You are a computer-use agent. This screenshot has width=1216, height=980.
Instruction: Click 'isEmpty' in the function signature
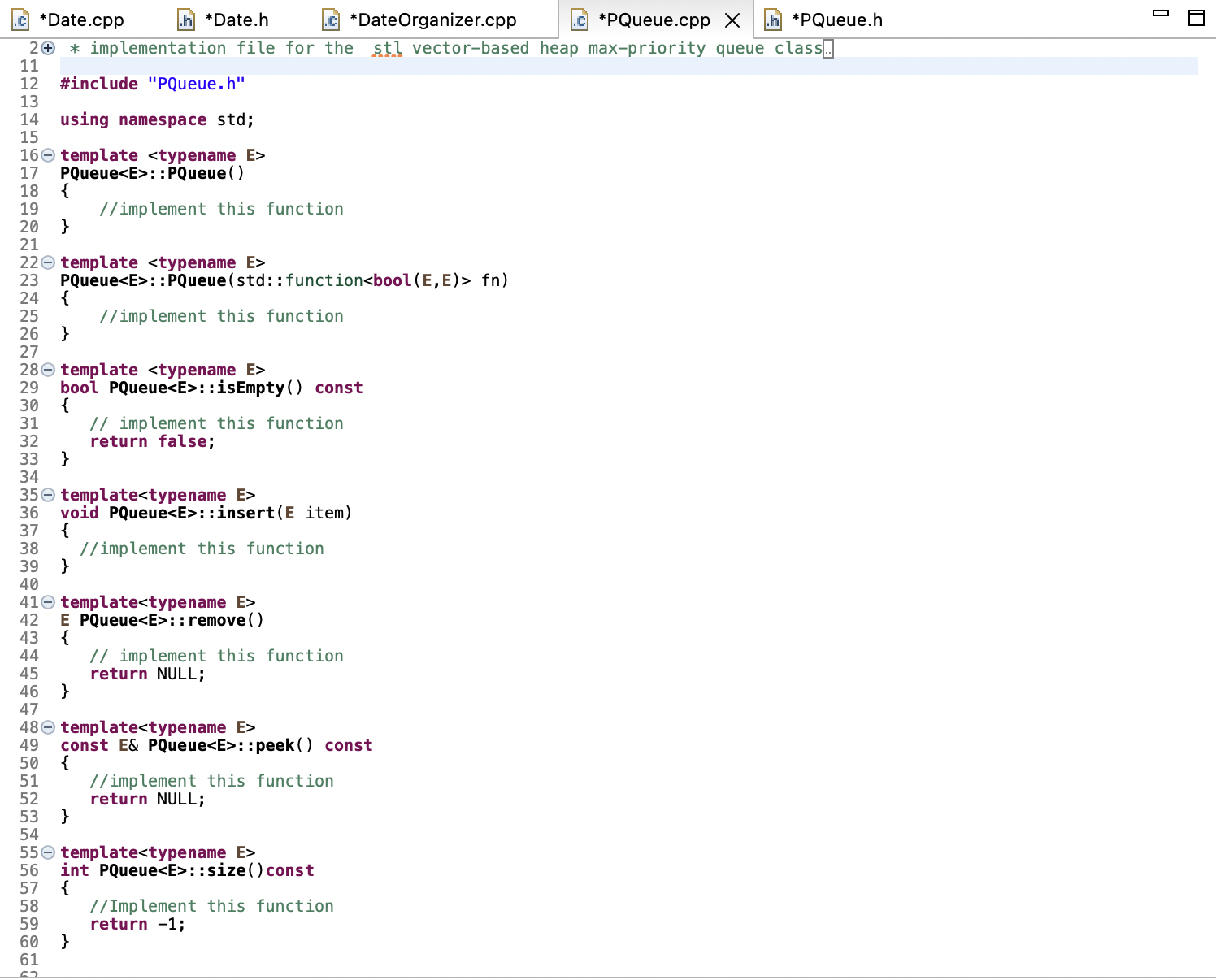point(250,388)
